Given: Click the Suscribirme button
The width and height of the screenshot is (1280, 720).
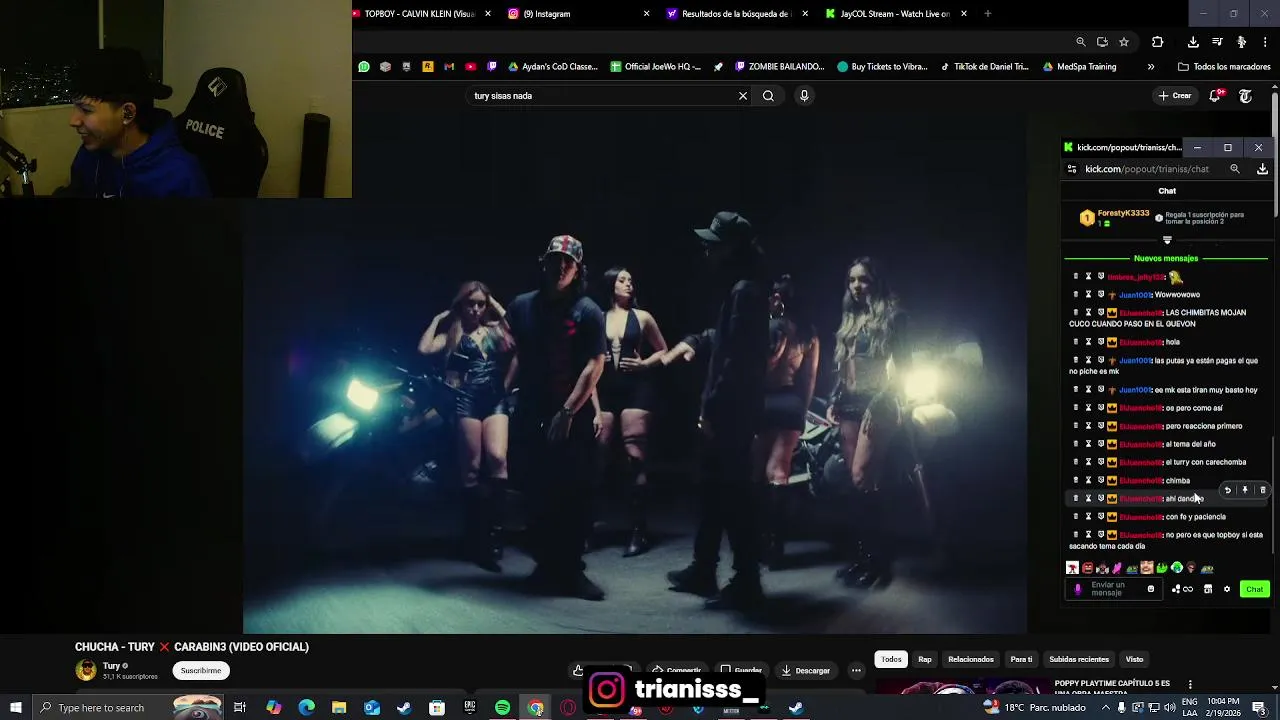Looking at the screenshot, I should [201, 671].
